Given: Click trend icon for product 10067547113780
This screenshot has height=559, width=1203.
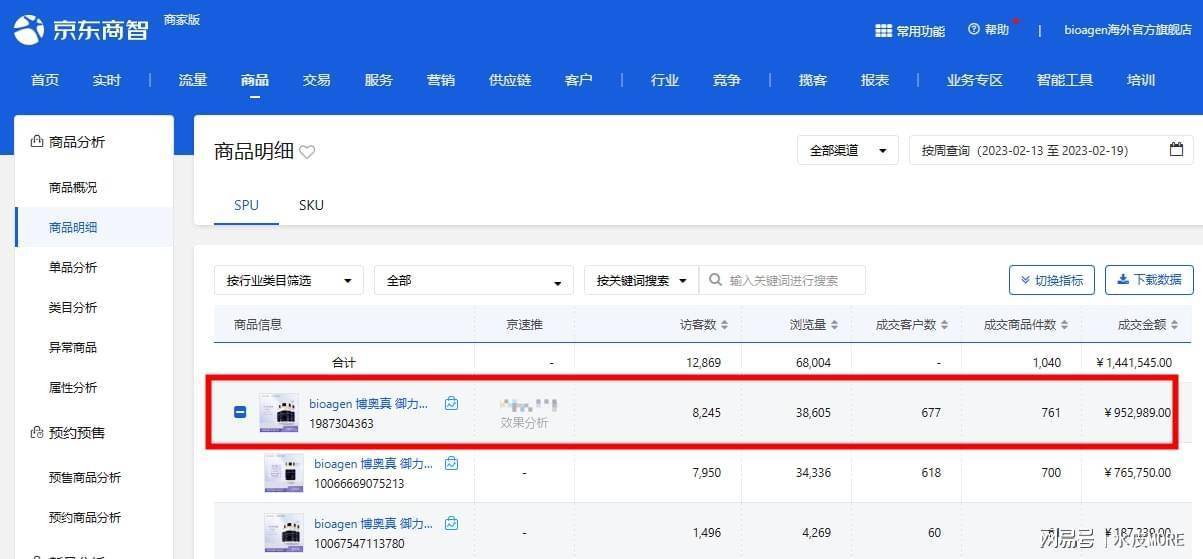Looking at the screenshot, I should [x=452, y=523].
